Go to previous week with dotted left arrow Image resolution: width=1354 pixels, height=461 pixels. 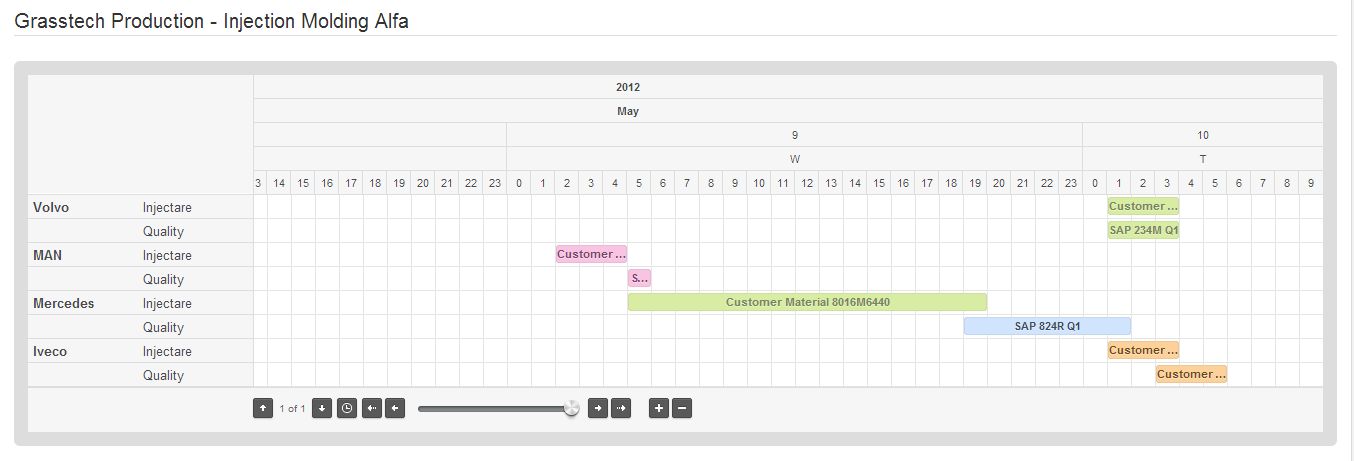pos(372,408)
